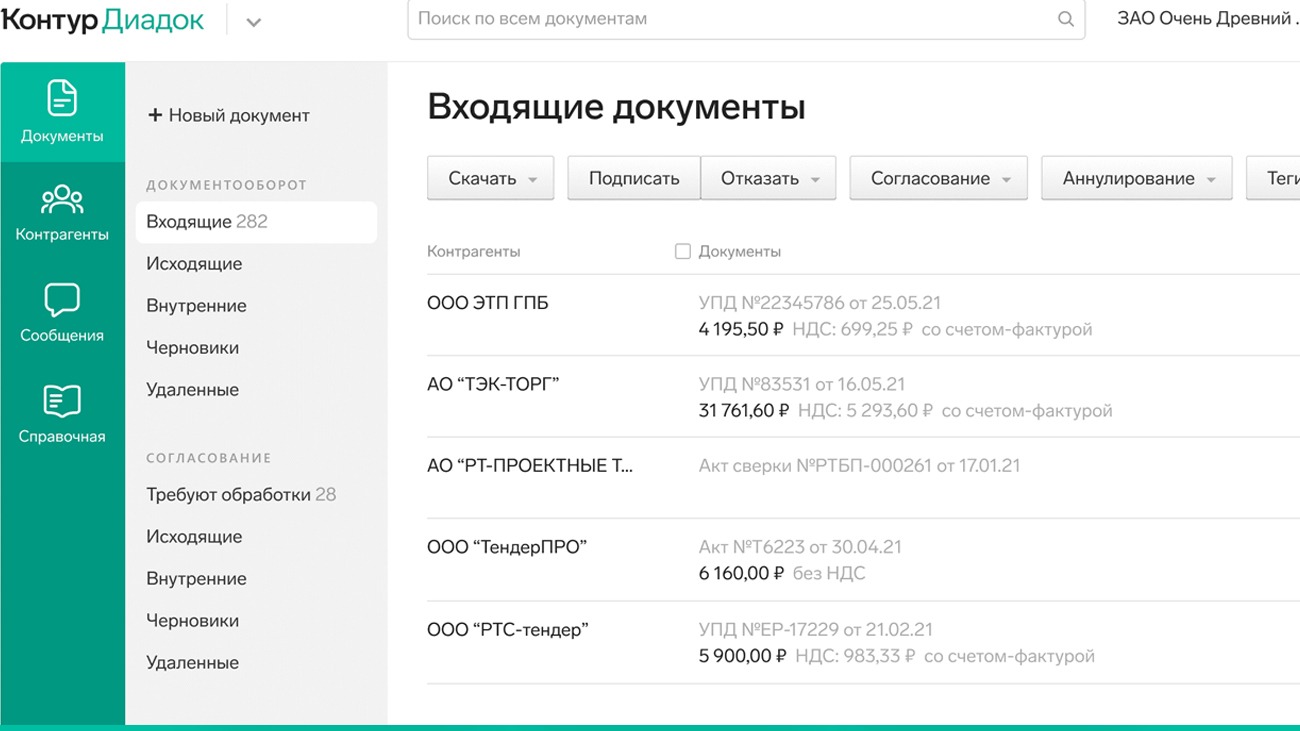Open the Справочная book icon
Screen dimensions: 1300x731
point(62,401)
